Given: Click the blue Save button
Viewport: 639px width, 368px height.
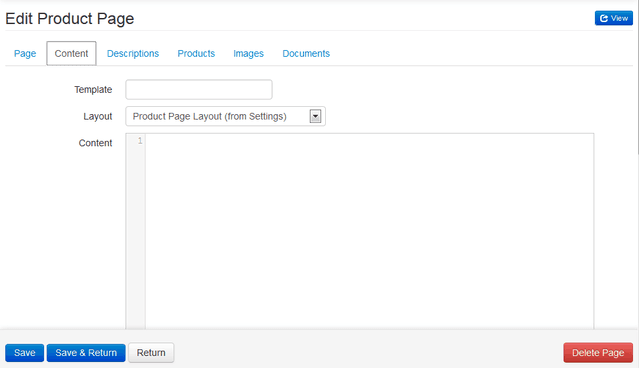Looking at the screenshot, I should [x=24, y=353].
